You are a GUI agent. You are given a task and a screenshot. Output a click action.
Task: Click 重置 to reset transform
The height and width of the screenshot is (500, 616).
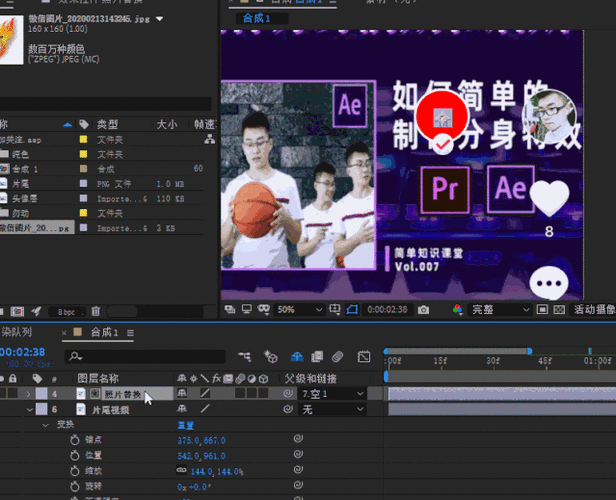(x=185, y=425)
